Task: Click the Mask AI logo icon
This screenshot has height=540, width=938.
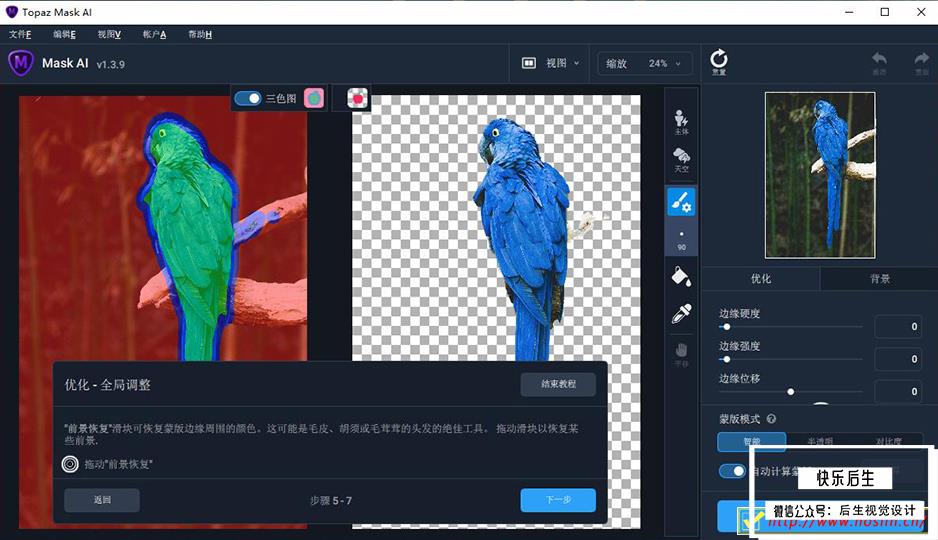Action: click(21, 63)
